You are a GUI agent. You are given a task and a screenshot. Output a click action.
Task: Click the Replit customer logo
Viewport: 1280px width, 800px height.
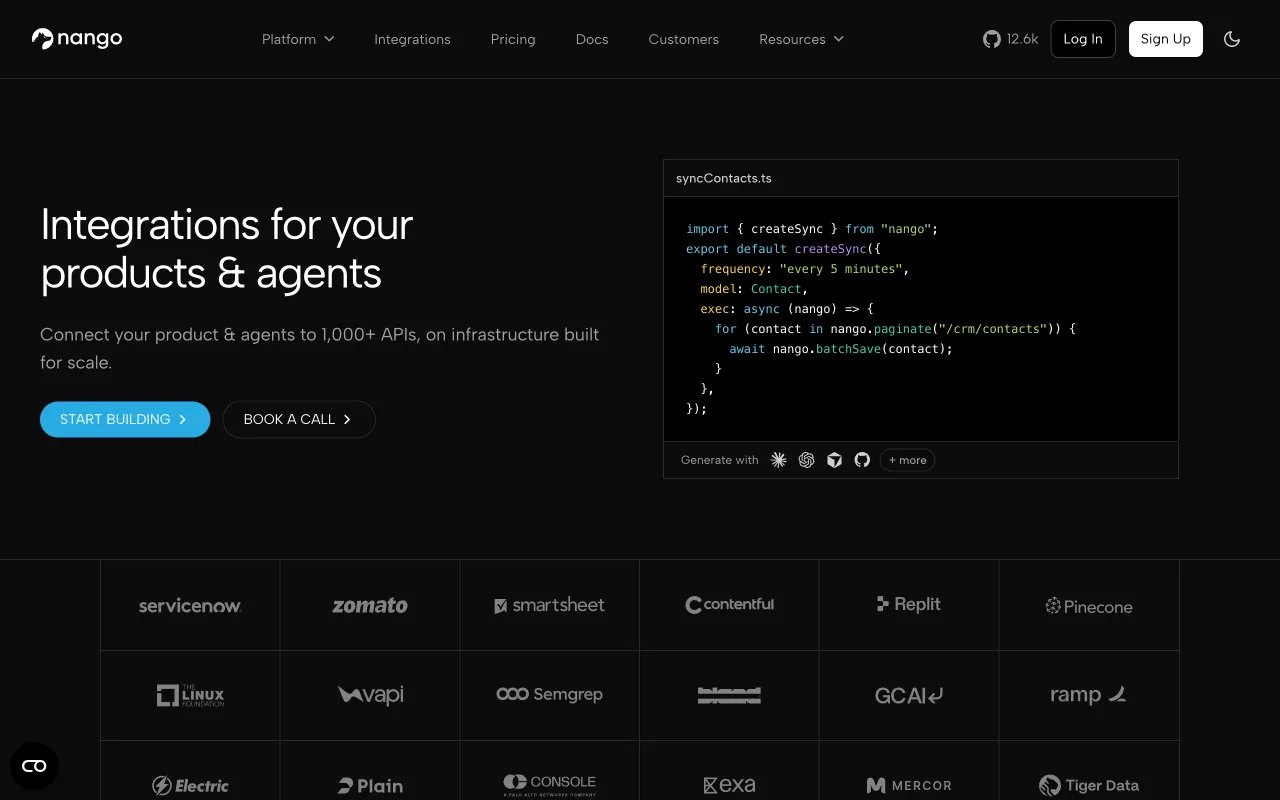pos(909,604)
